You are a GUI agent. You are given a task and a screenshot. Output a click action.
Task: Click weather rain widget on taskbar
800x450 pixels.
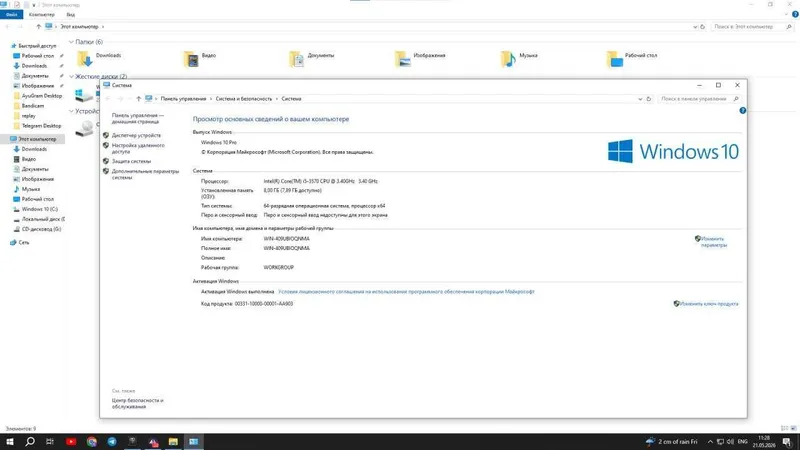click(671, 442)
